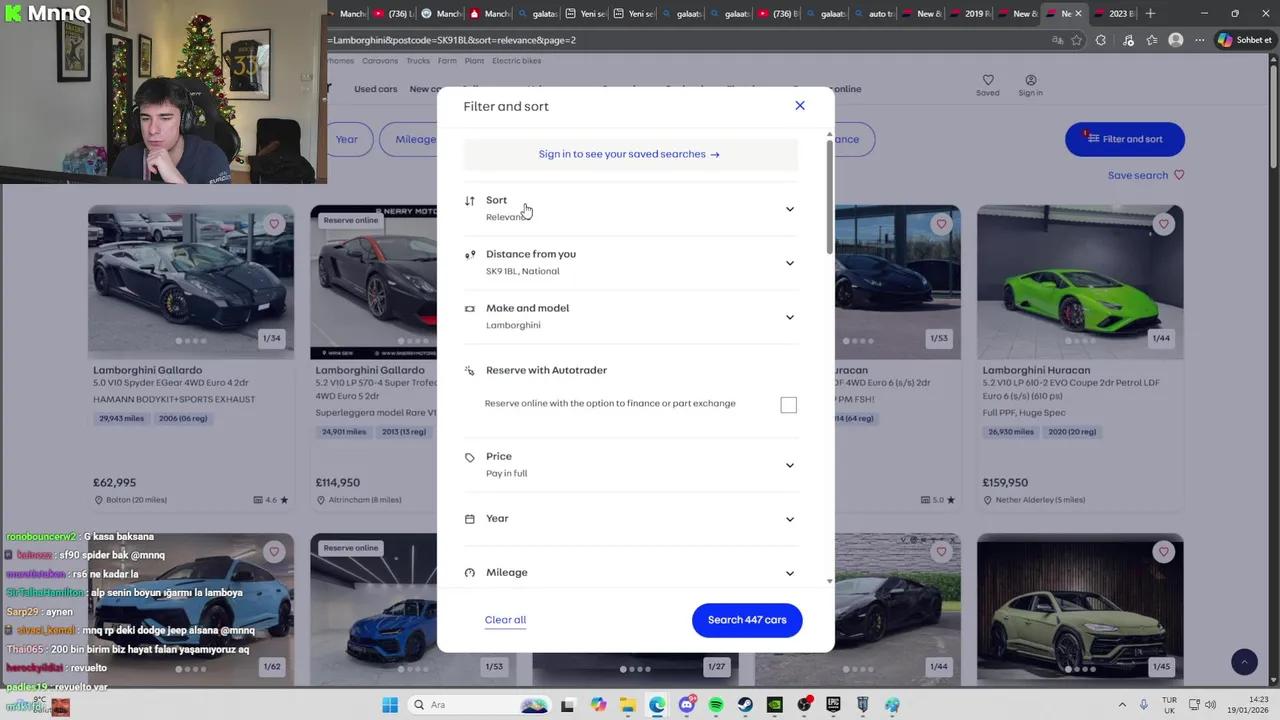Open a new browser tab
Viewport: 1280px width, 720px height.
pyautogui.click(x=1150, y=13)
